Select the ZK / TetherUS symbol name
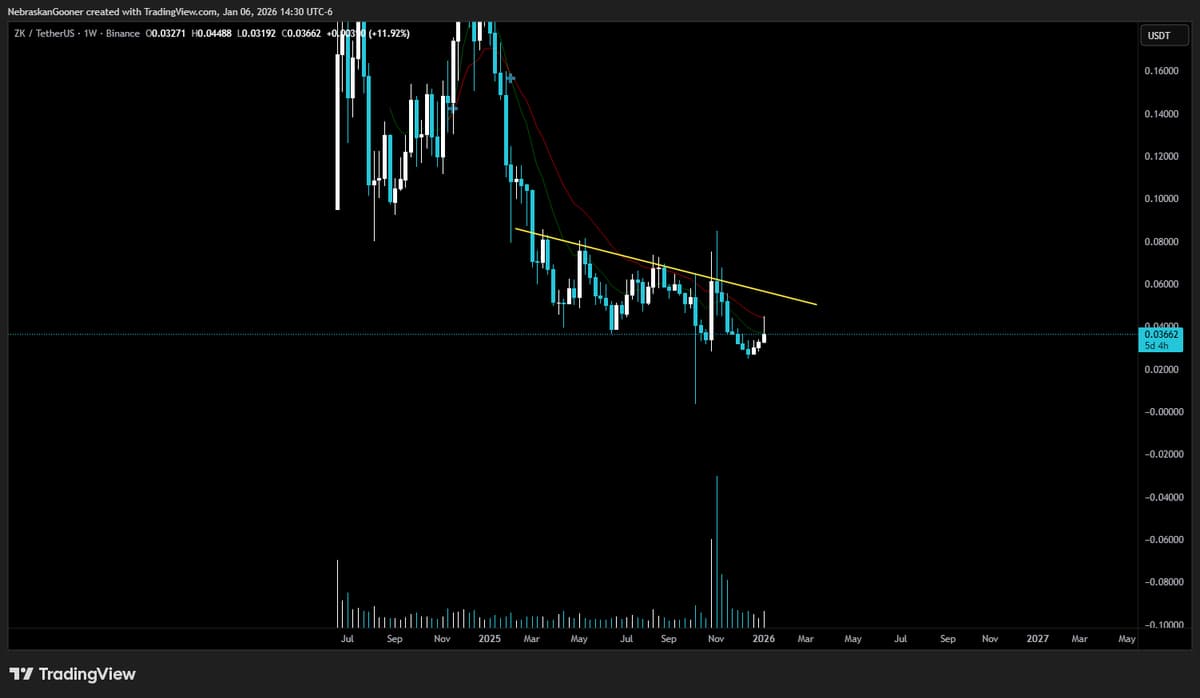This screenshot has width=1200, height=698. point(42,33)
